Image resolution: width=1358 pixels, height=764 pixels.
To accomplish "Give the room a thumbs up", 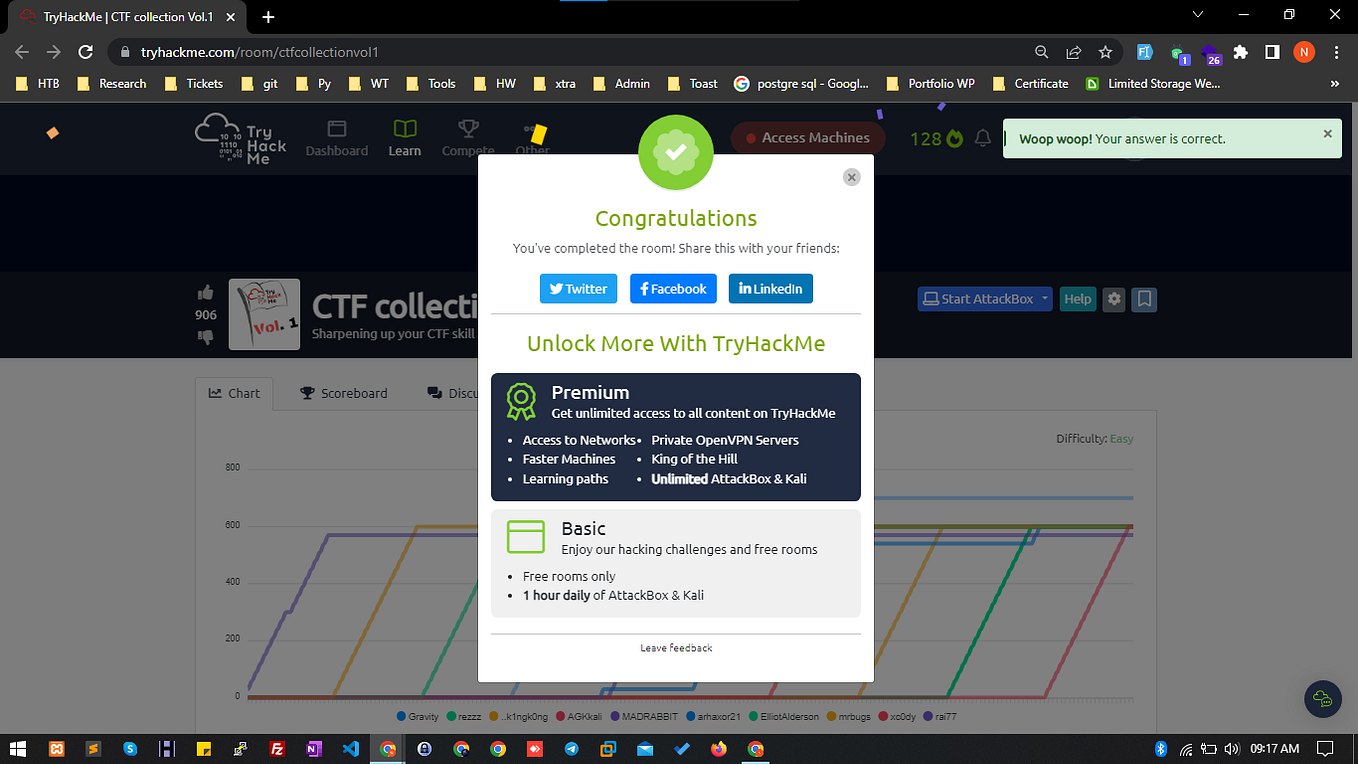I will coord(205,292).
